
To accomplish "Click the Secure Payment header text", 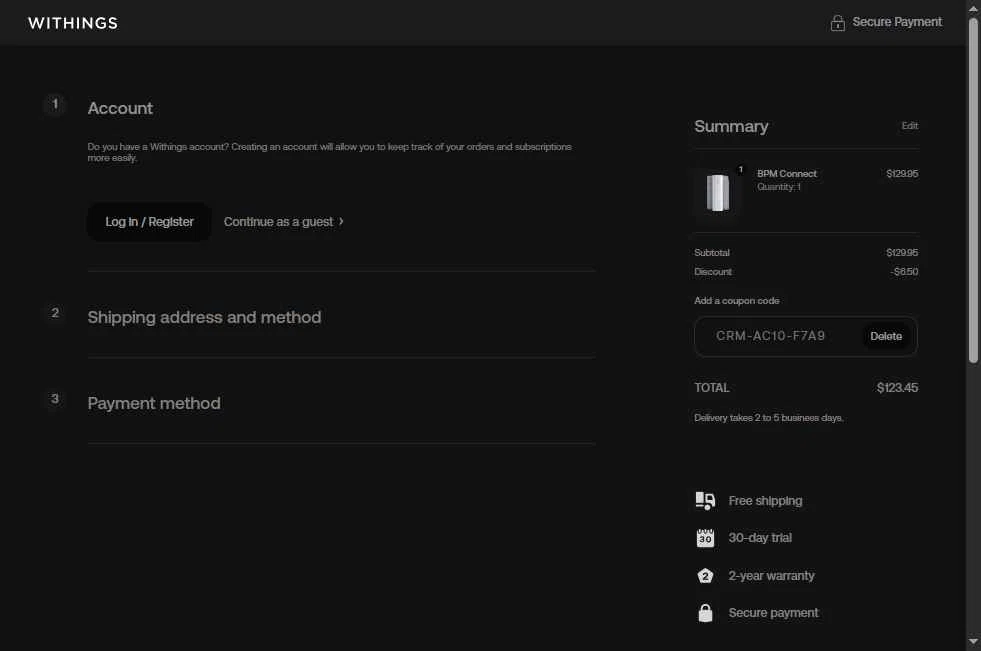I will pos(897,22).
